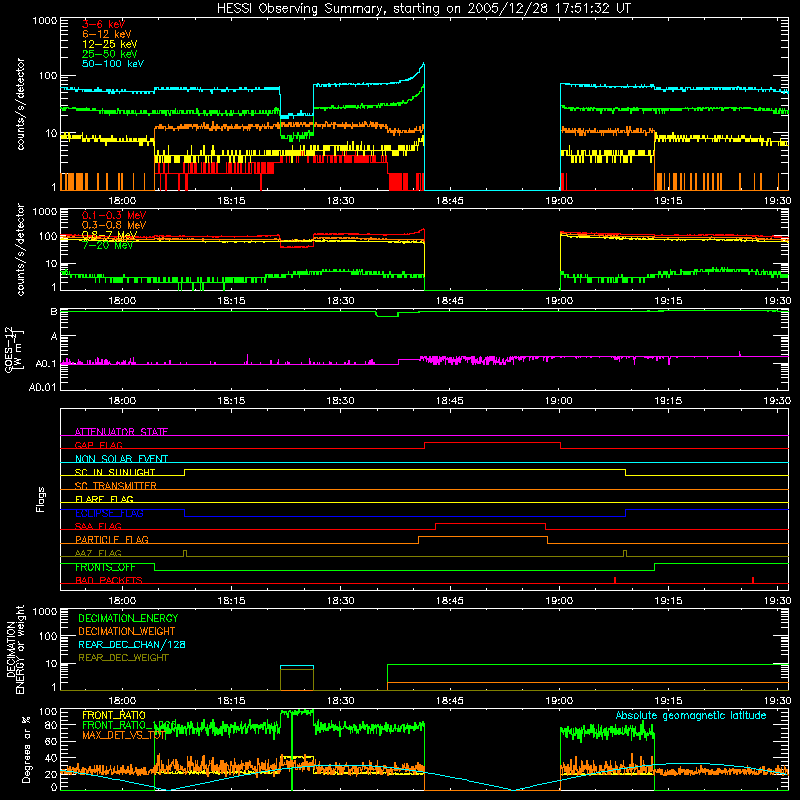
Task: Click 19:00 time label under the GOES panel
Action: 559,401
